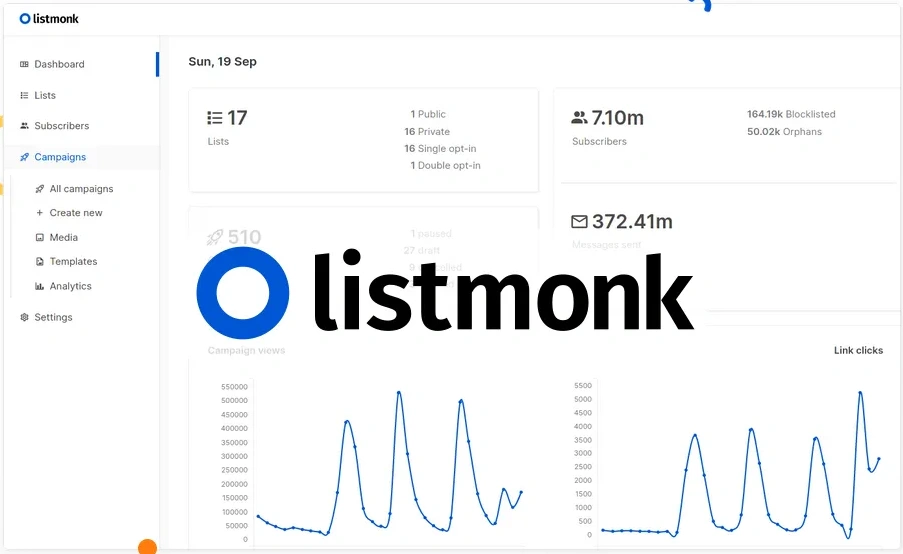Click the '16 Private' stat

(x=427, y=131)
